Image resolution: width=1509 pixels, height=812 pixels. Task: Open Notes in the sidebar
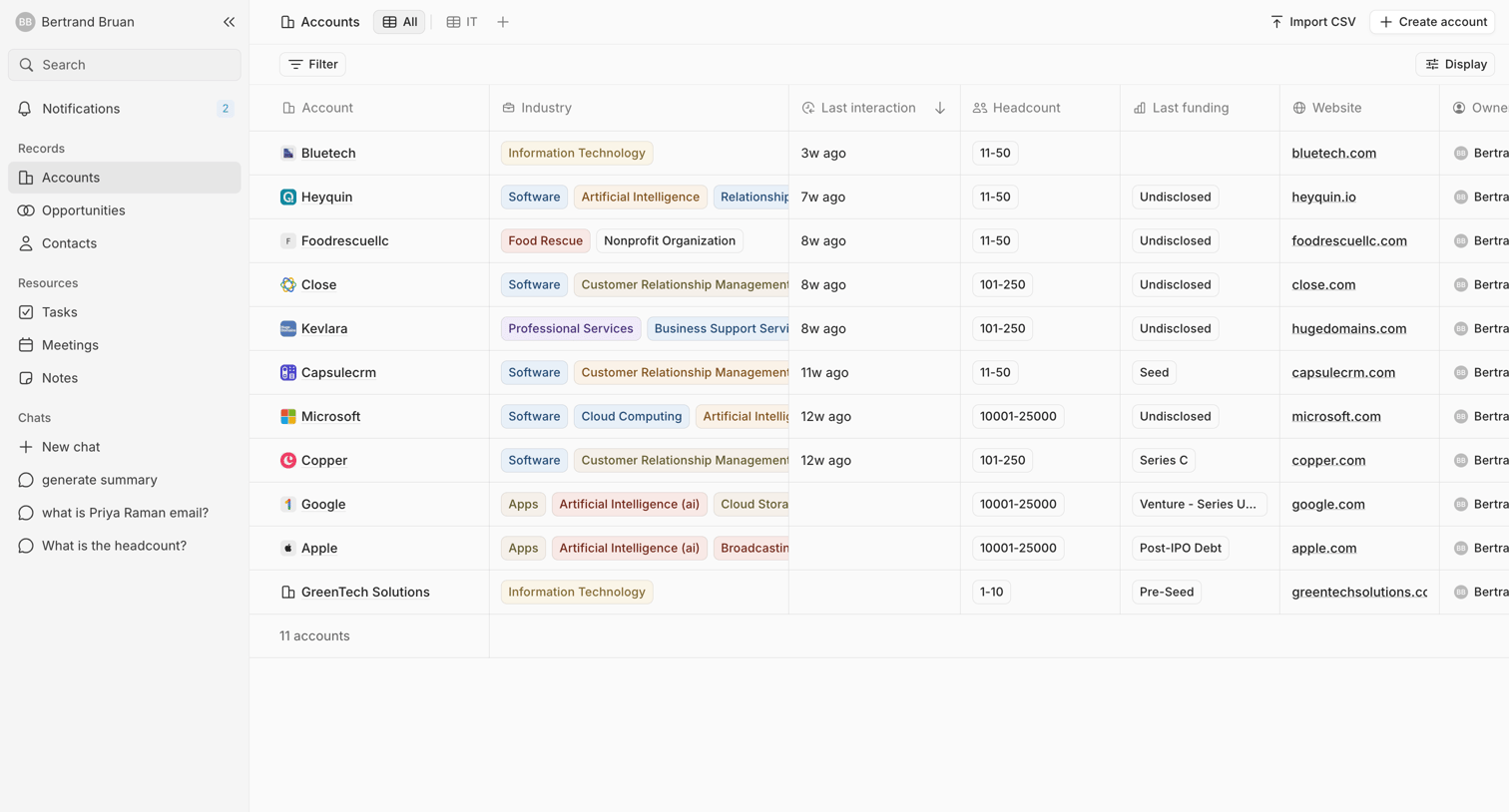pyautogui.click(x=125, y=378)
